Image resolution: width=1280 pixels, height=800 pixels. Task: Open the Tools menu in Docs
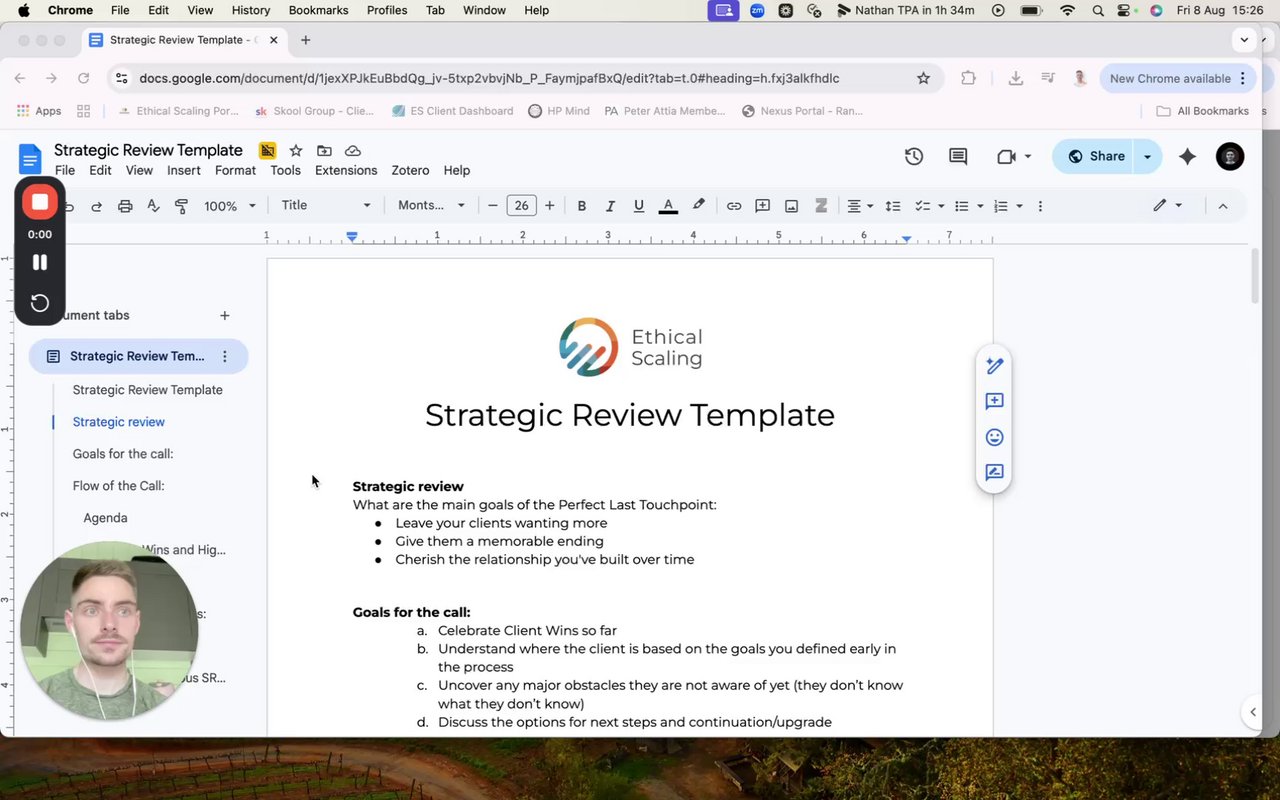point(285,170)
